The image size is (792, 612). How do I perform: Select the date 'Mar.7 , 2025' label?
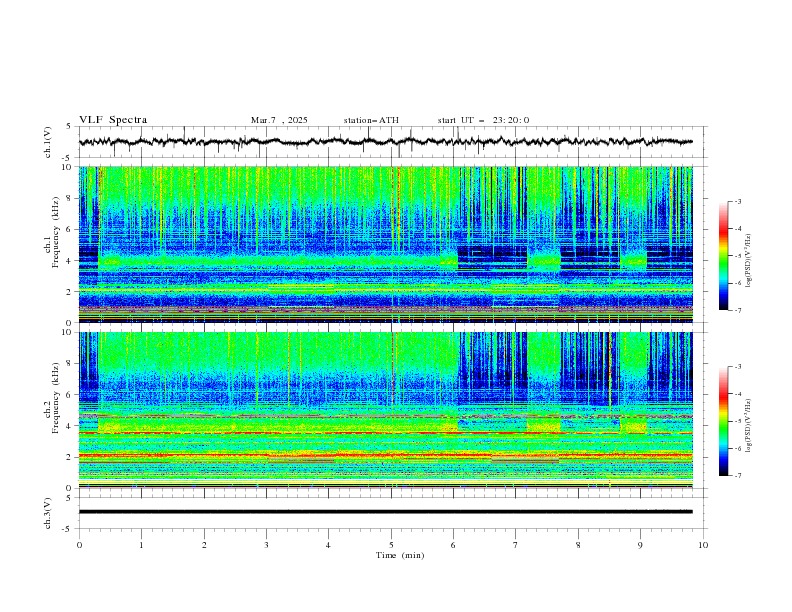click(279, 120)
